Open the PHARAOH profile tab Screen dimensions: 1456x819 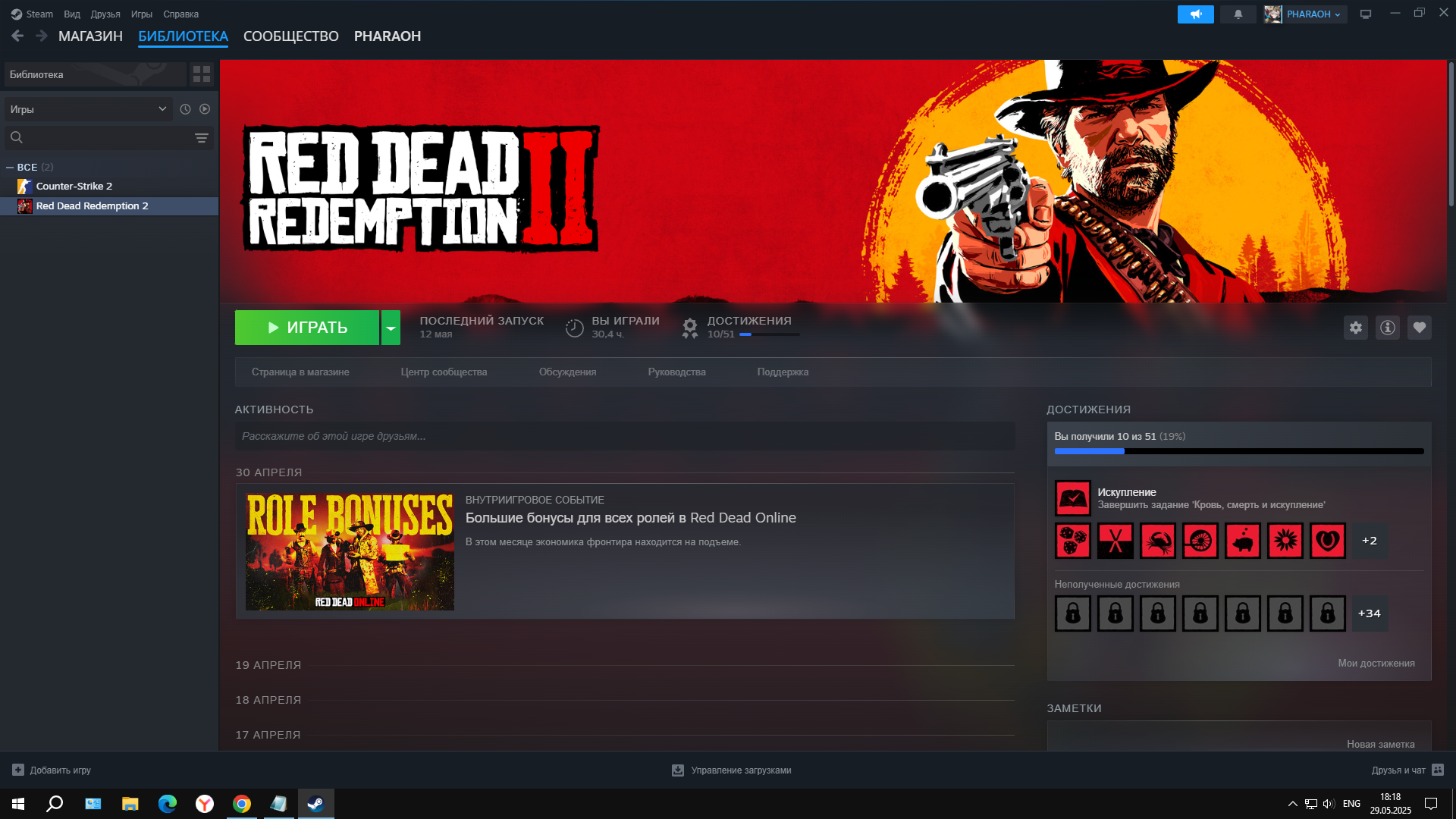tap(388, 36)
